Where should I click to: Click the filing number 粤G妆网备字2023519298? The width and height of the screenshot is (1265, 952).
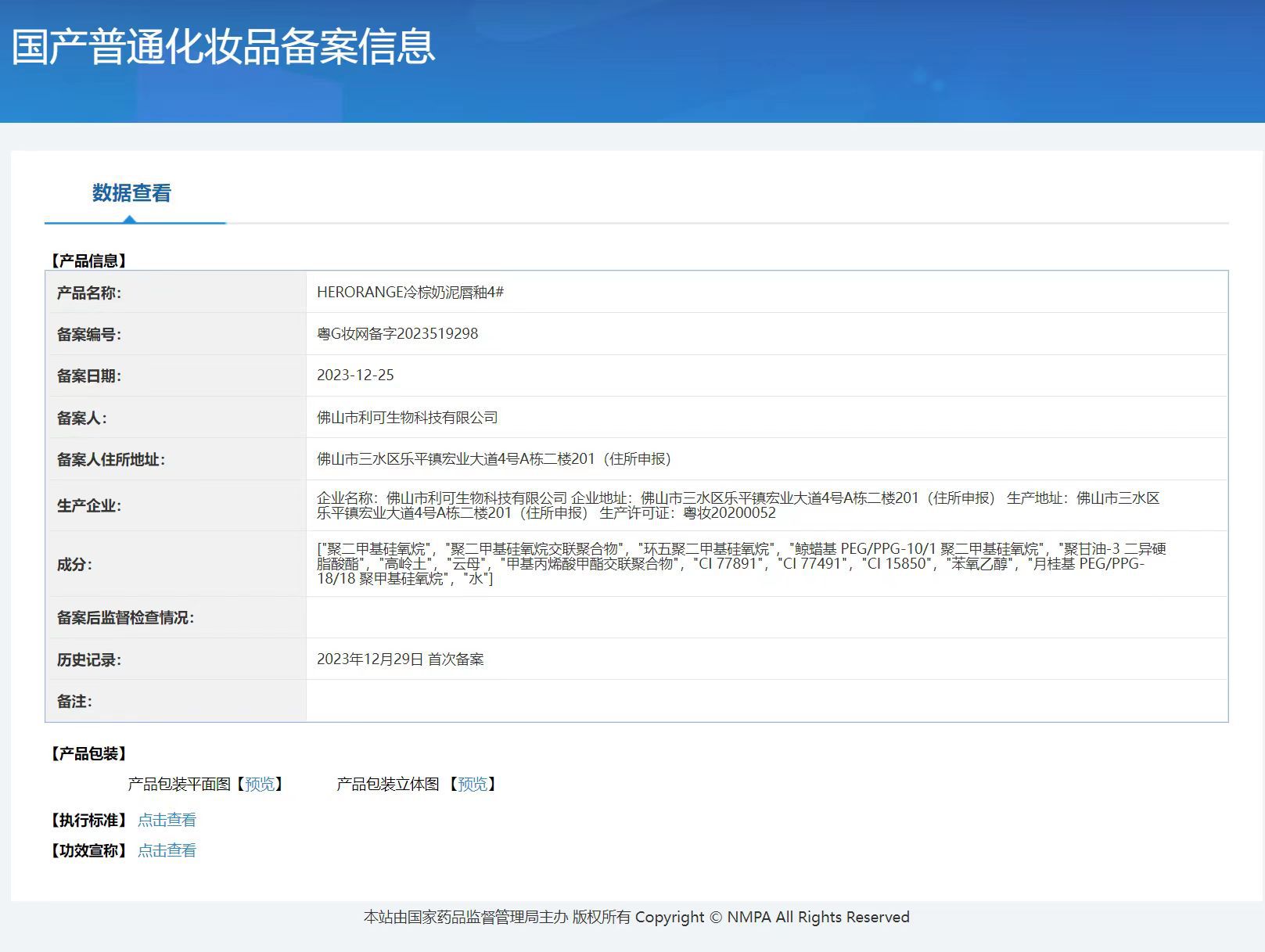[x=397, y=333]
